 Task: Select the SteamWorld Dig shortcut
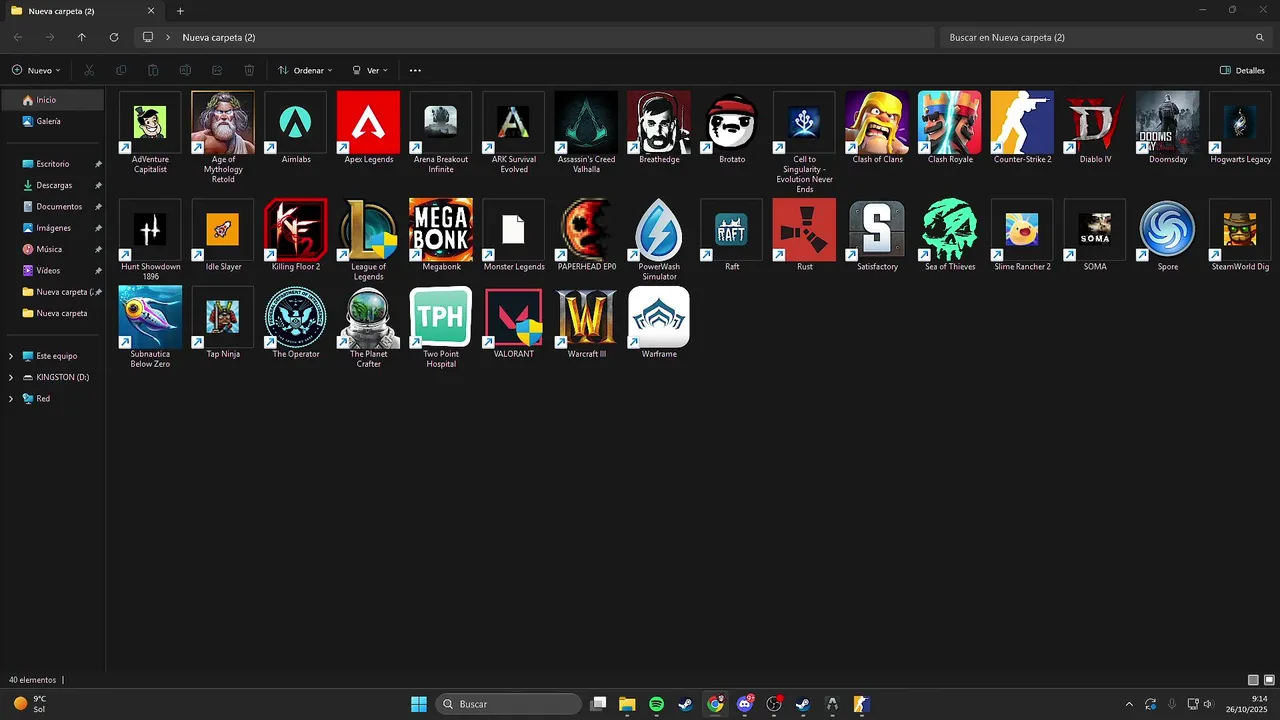click(x=1240, y=230)
